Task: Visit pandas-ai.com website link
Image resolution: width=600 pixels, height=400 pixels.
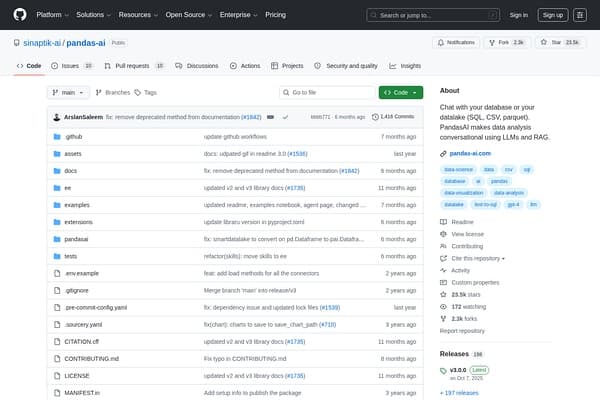Action: 470,153
